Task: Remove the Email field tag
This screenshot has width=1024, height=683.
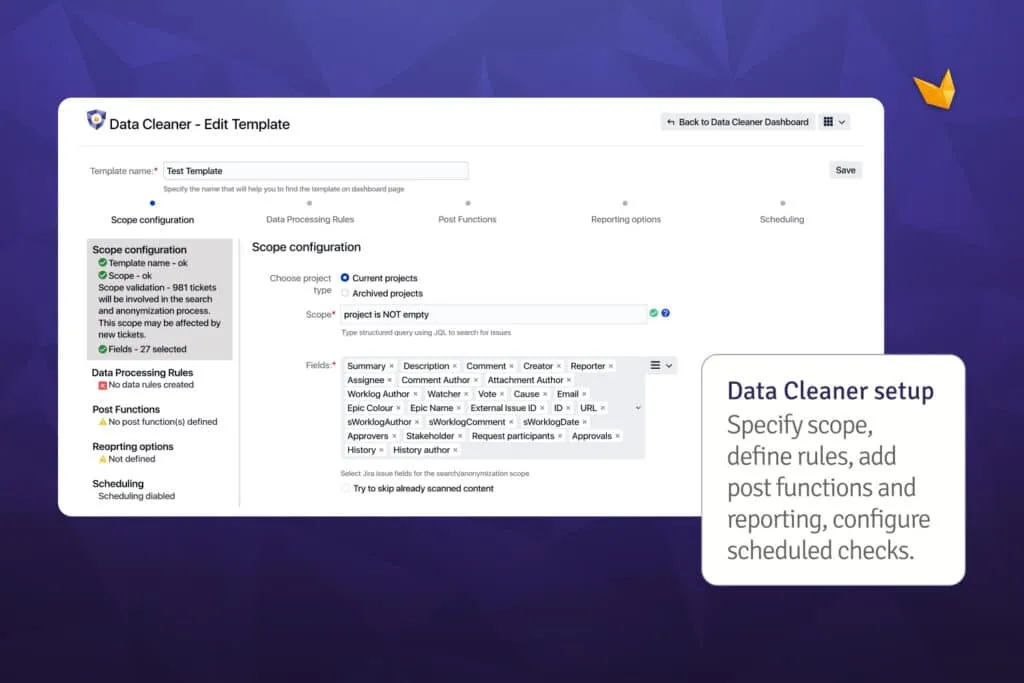Action: pos(584,394)
